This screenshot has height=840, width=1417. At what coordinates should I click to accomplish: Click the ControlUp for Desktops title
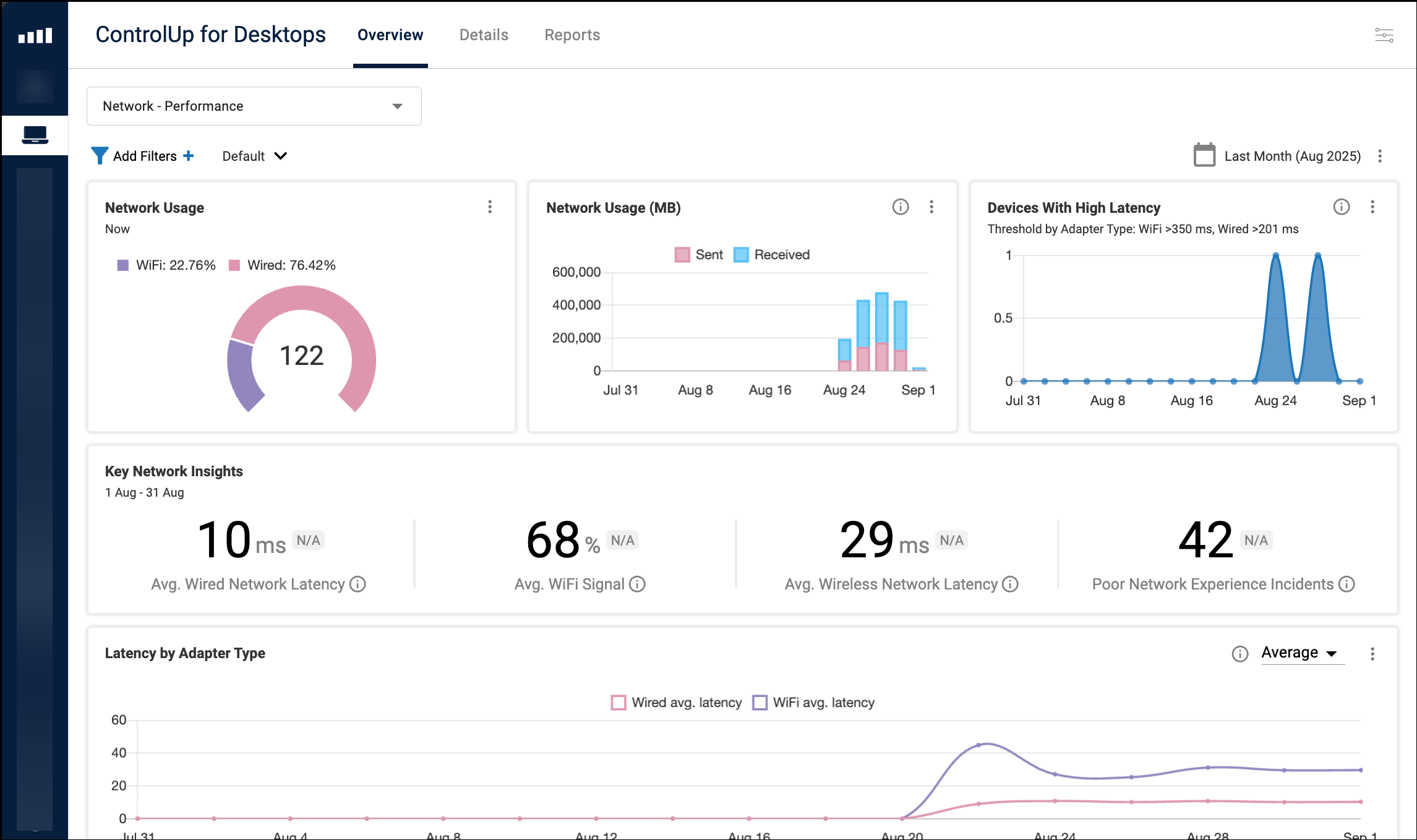[210, 35]
